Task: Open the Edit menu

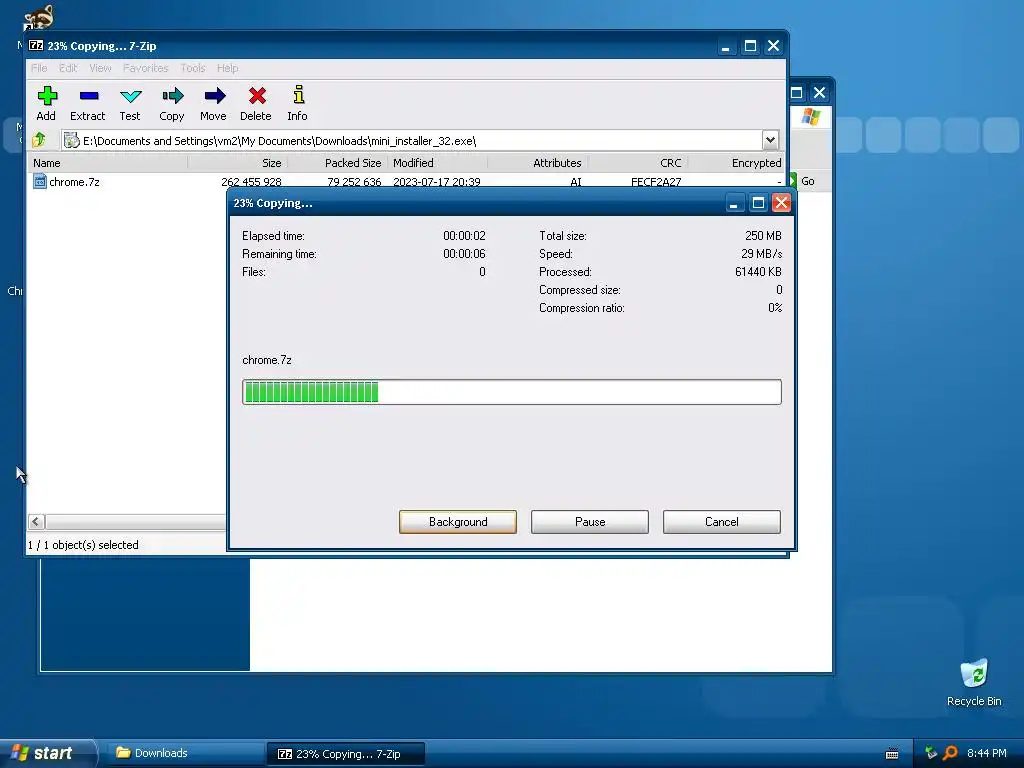Action: tap(67, 68)
